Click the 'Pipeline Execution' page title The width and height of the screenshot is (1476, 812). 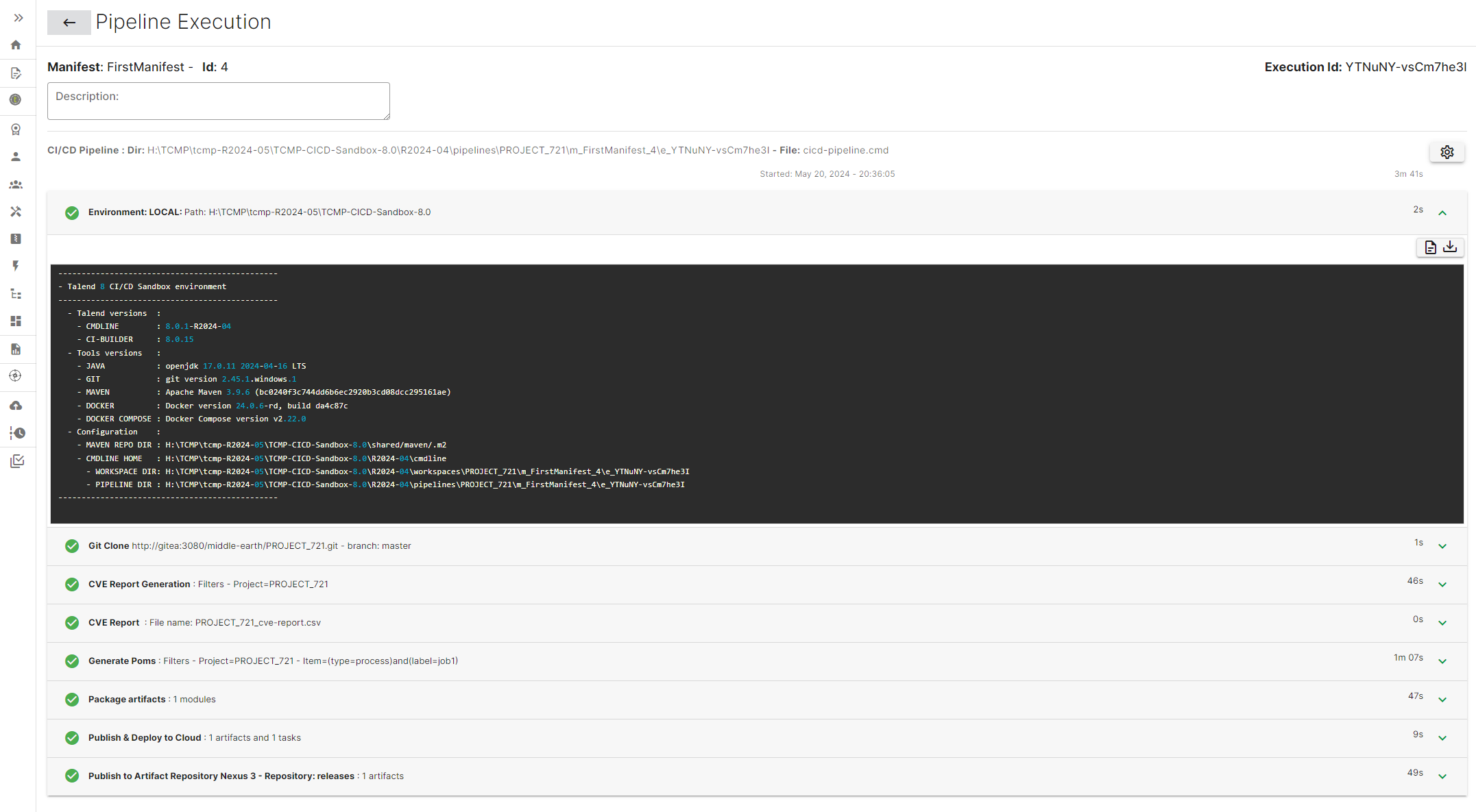pyautogui.click(x=183, y=22)
